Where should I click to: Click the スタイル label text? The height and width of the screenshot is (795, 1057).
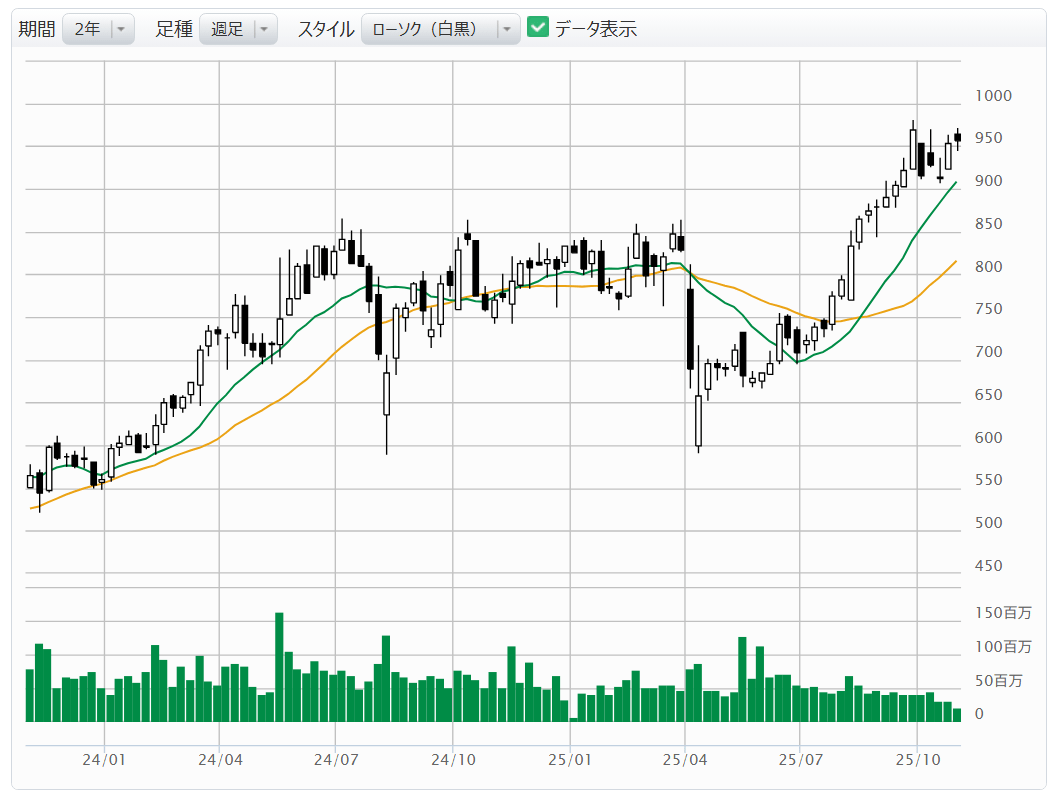[x=325, y=29]
